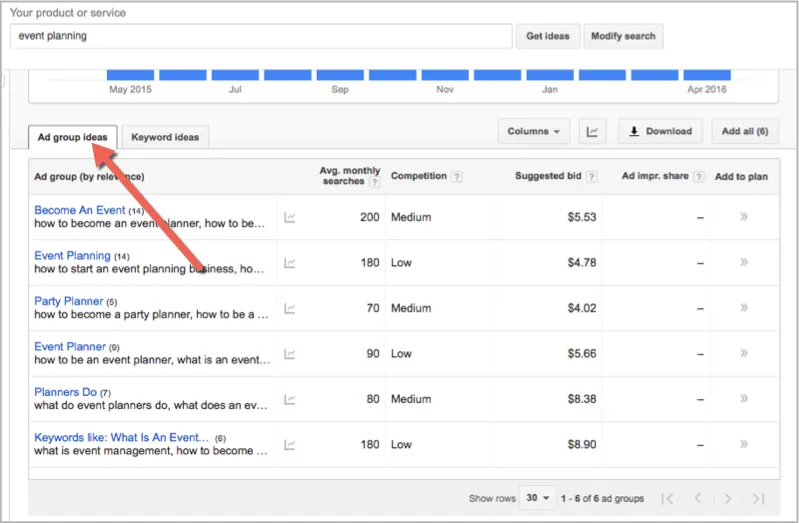Screen dimensions: 799x523
Task: Switch to Keyword ideas tab
Action: tap(165, 137)
